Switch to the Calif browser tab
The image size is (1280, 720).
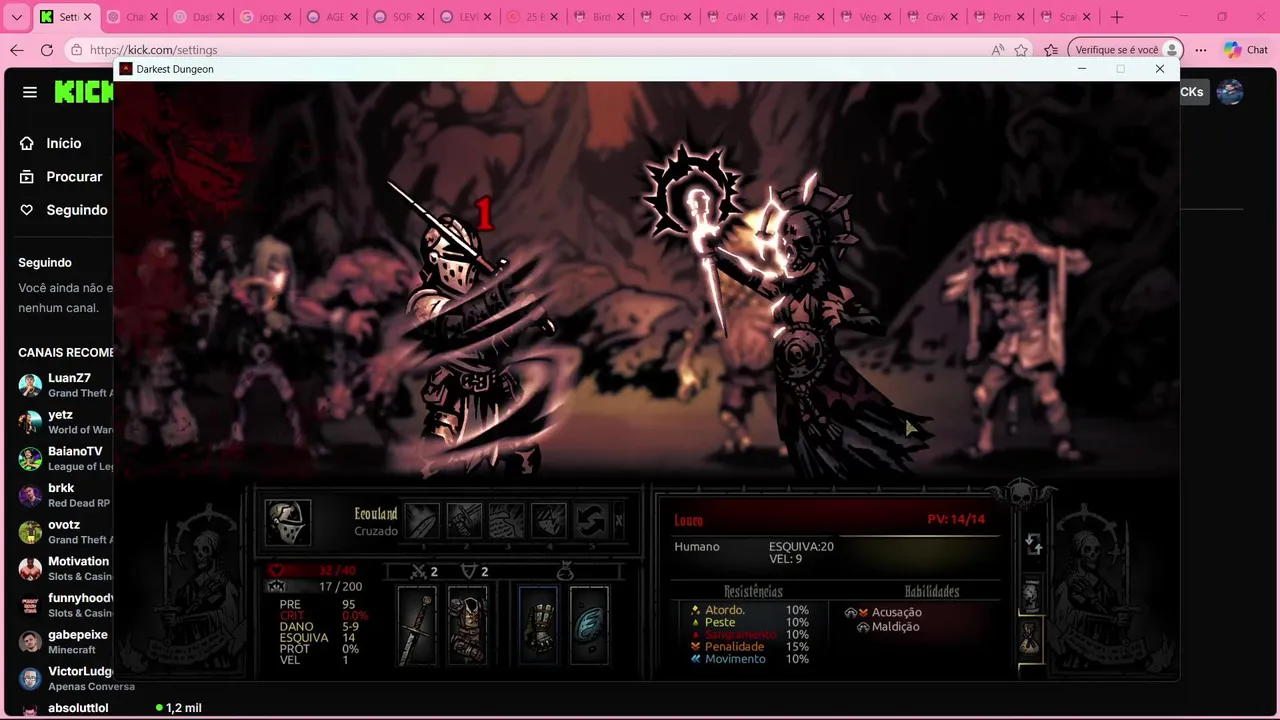(x=735, y=17)
